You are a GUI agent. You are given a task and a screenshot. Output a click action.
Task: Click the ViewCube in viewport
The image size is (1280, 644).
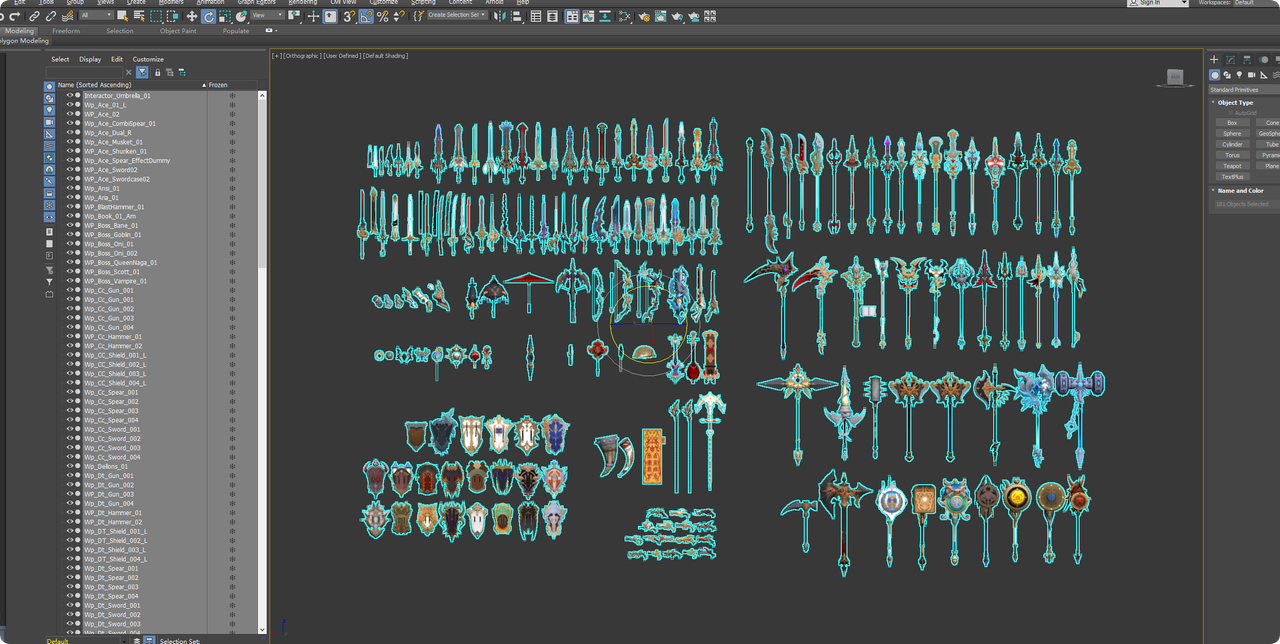coord(1175,77)
